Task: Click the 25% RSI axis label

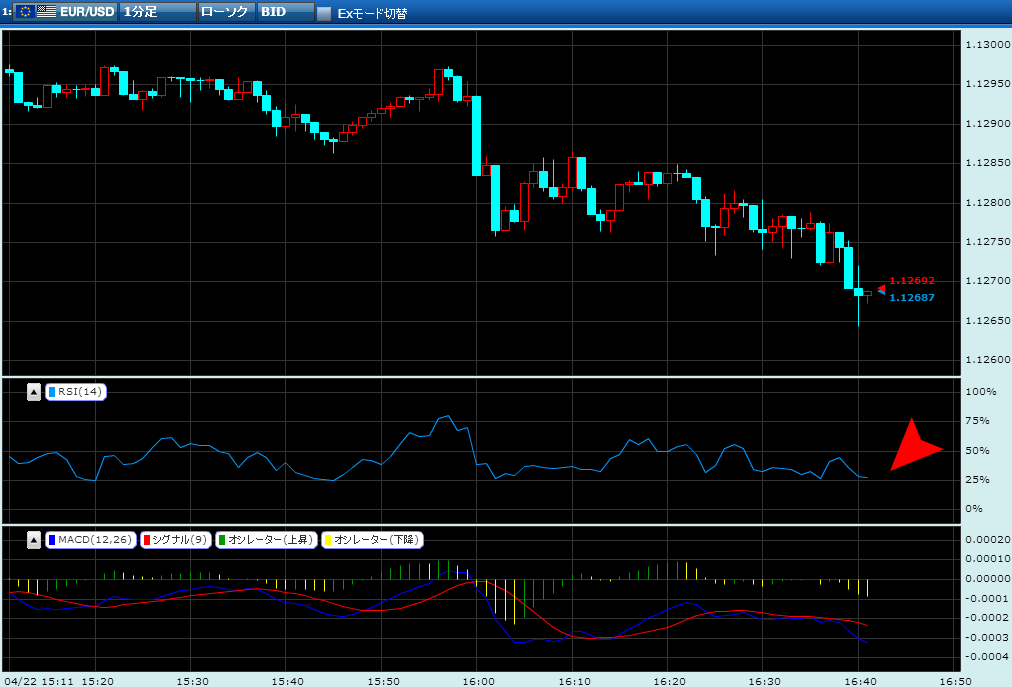Action: [x=977, y=480]
